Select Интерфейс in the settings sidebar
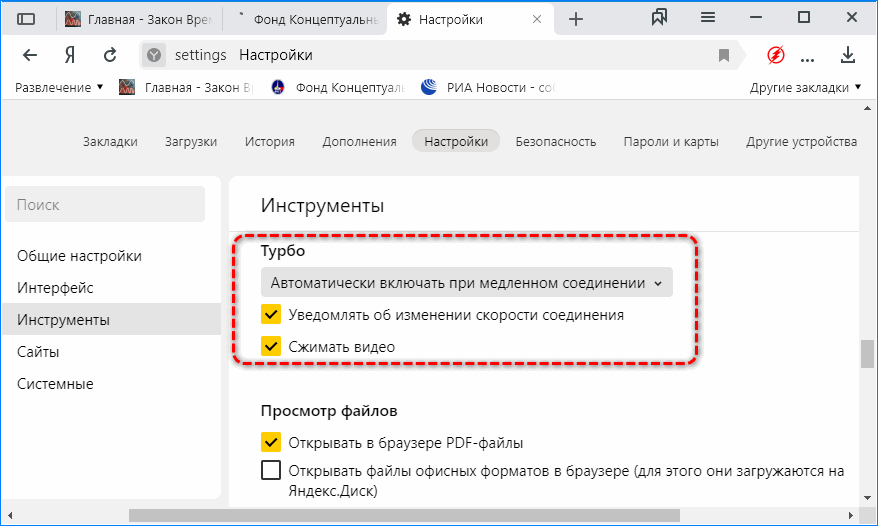This screenshot has height=526, width=878. 55,288
